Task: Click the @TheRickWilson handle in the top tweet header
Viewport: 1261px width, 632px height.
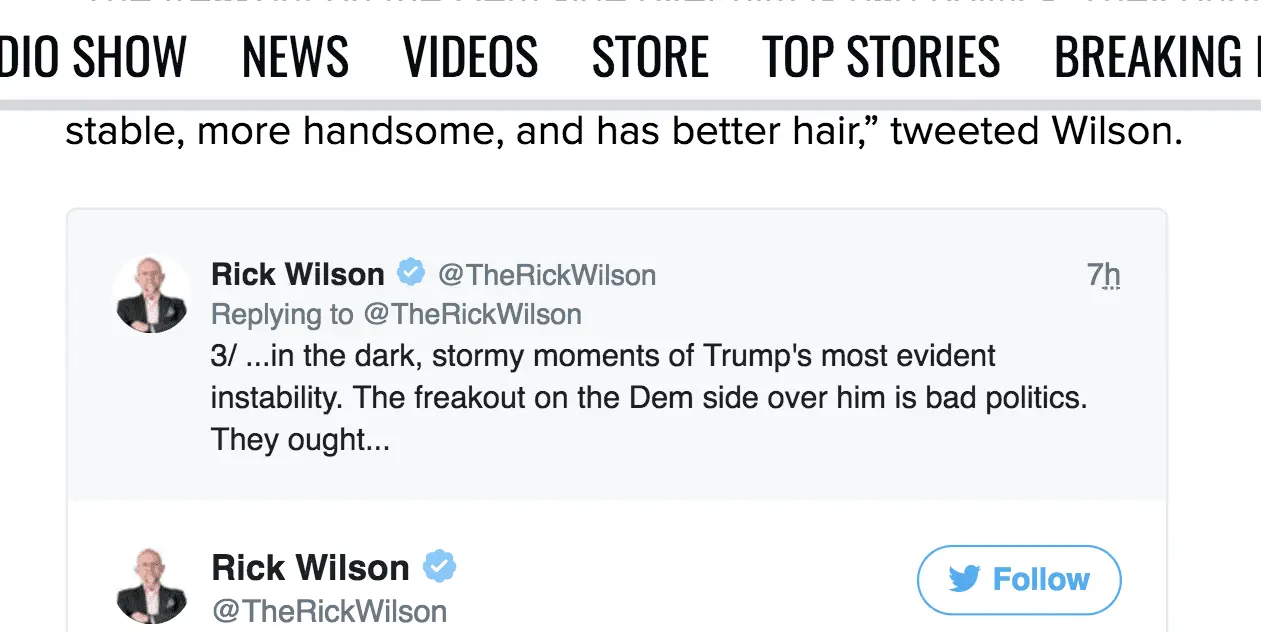Action: click(547, 275)
